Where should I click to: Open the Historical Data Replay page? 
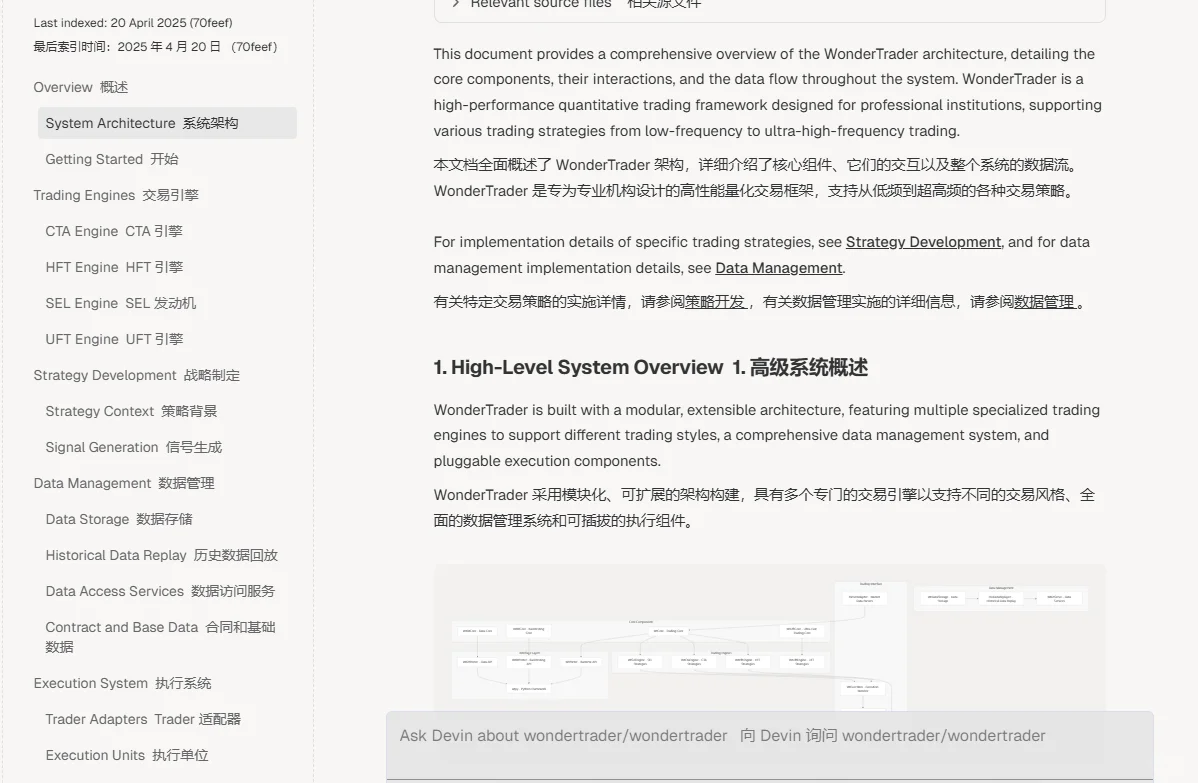161,555
